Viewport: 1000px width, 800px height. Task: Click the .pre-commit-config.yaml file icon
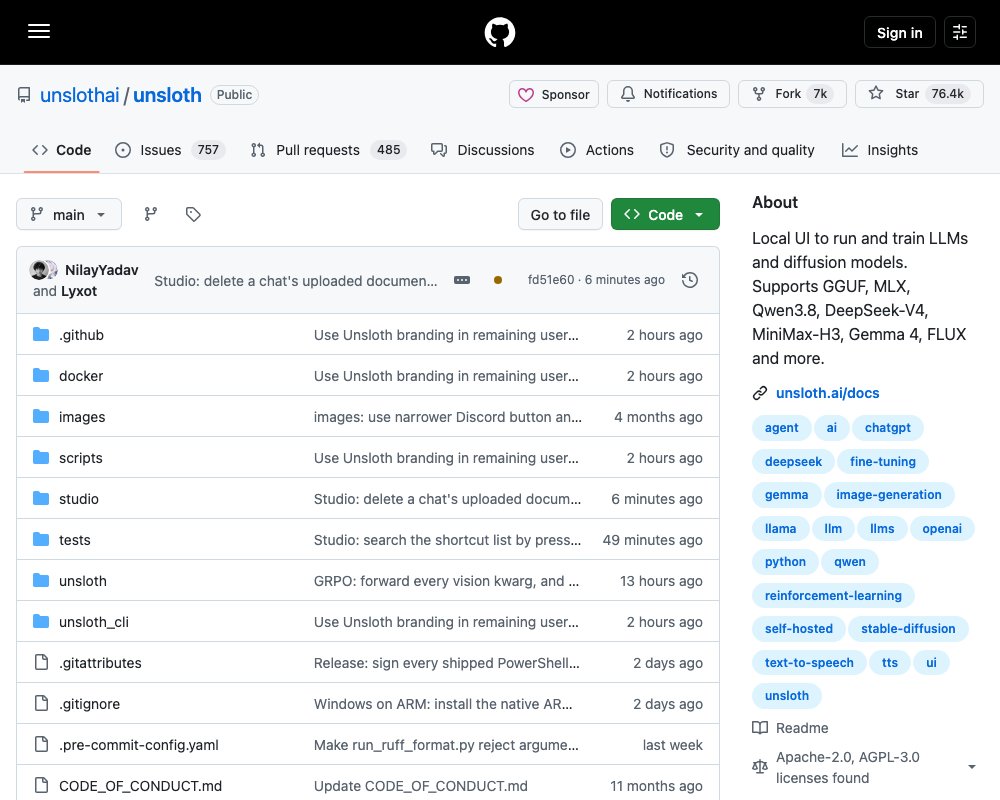(41, 744)
